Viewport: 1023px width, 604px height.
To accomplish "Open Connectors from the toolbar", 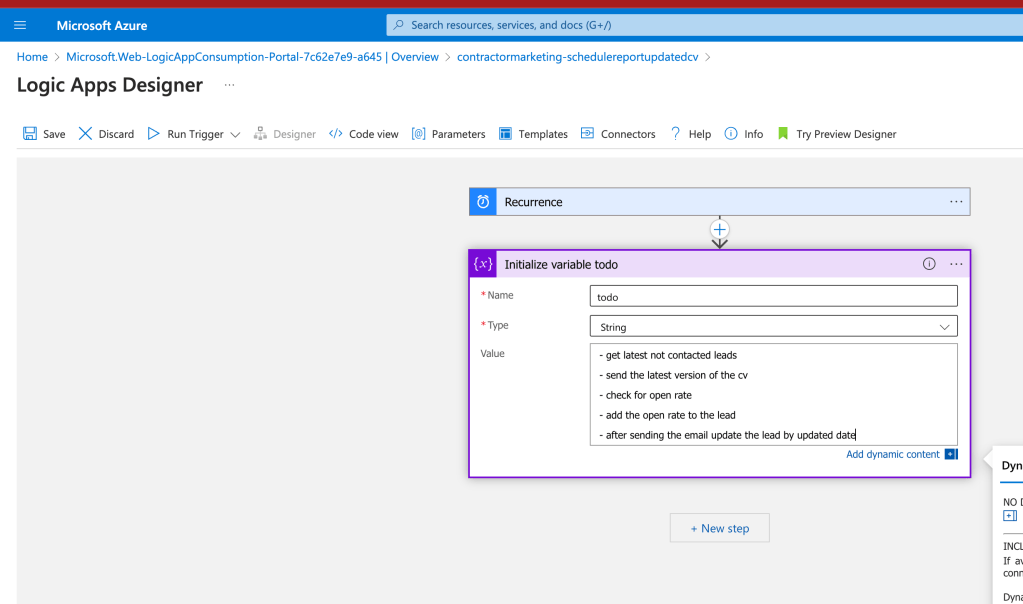I will [628, 134].
